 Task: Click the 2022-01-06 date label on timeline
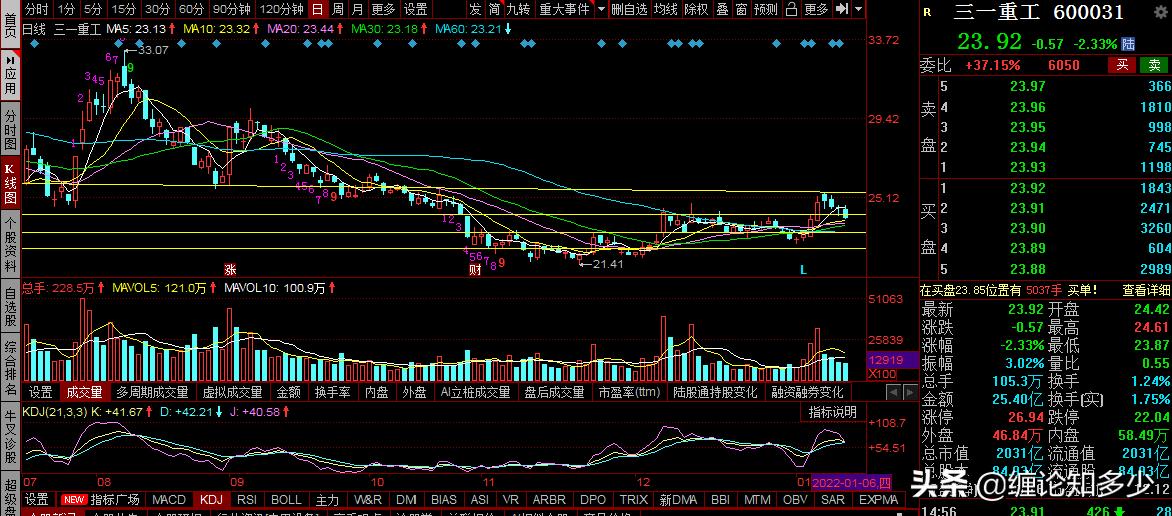coord(852,482)
